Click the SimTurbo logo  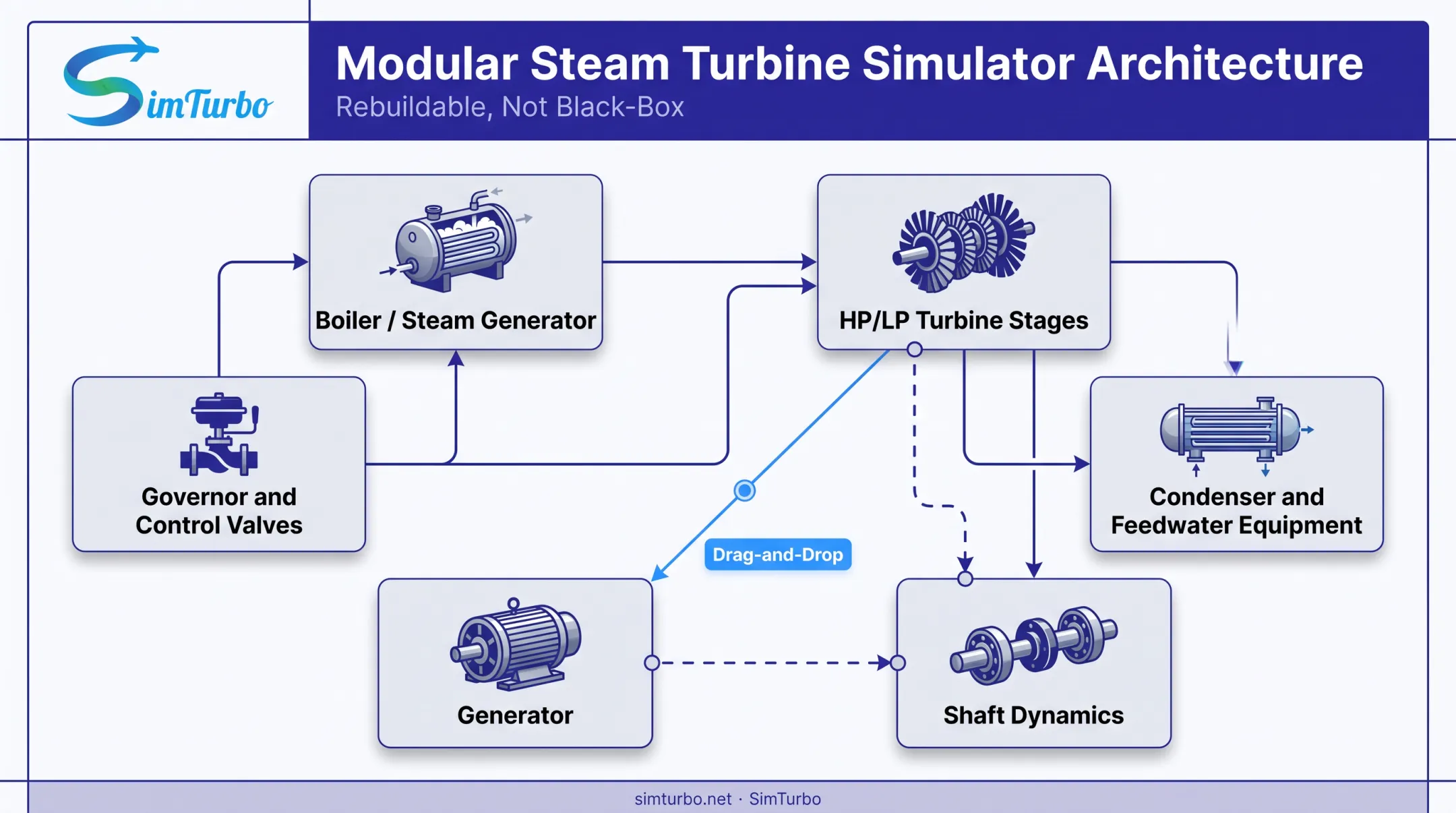168,82
